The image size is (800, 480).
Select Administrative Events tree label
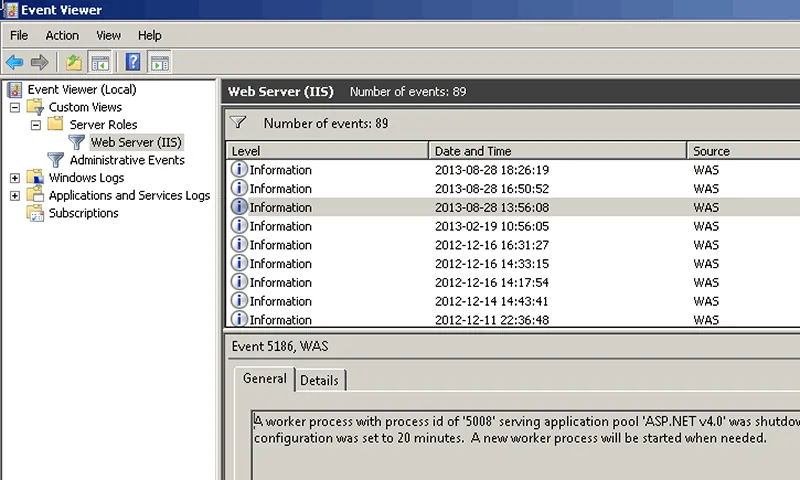(x=127, y=160)
